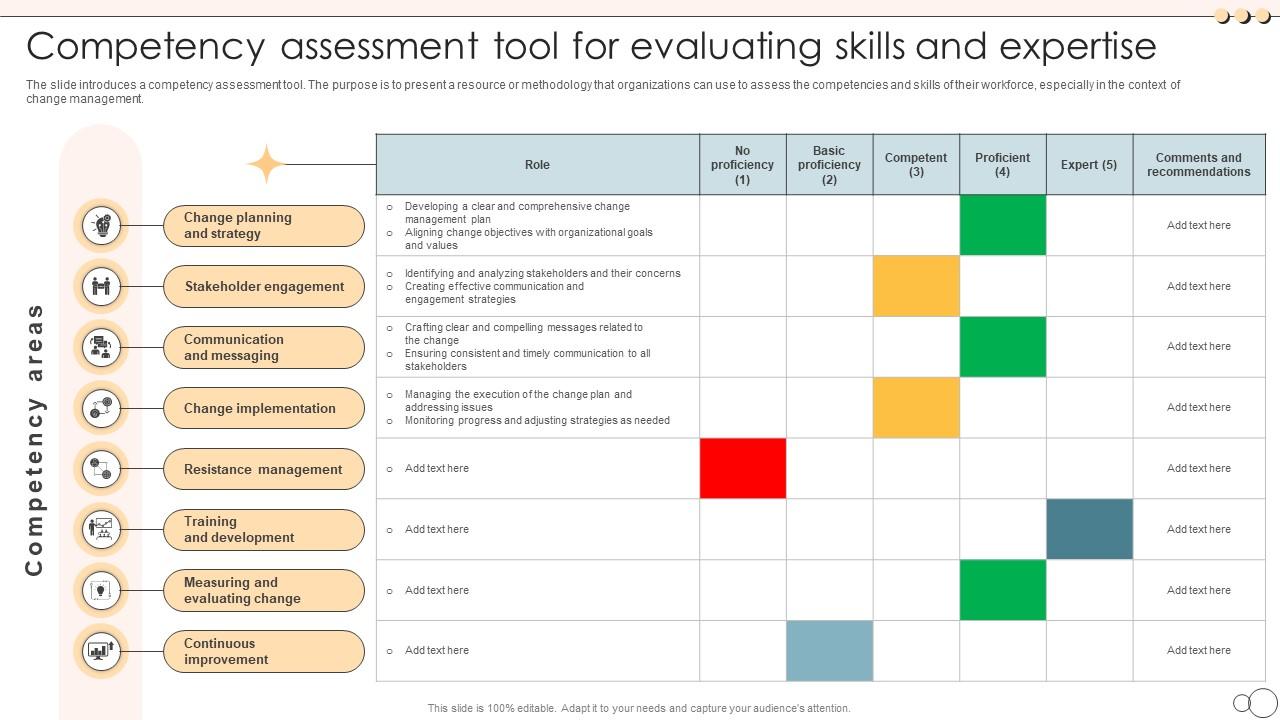Click the lightbulb icon beside Change planning
The image size is (1280, 720).
coord(101,225)
